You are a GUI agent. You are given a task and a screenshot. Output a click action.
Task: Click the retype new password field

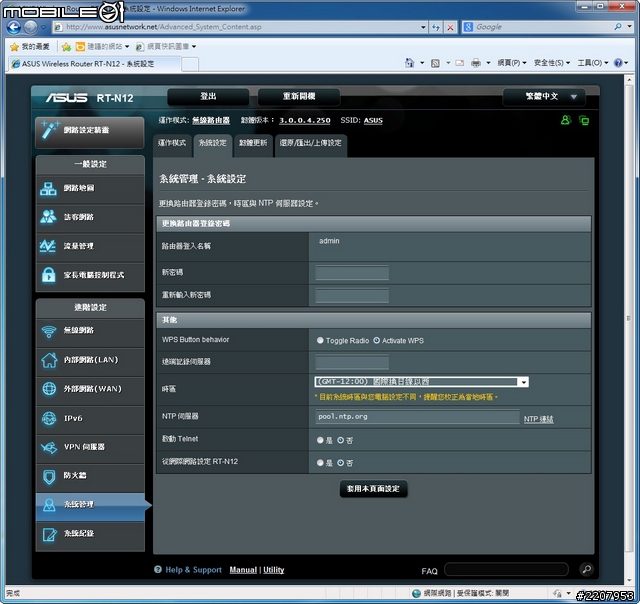pos(352,295)
